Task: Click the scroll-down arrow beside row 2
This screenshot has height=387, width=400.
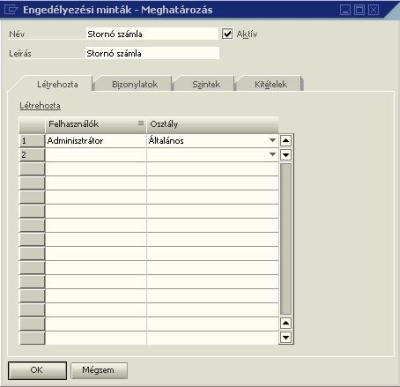Action: click(x=286, y=155)
